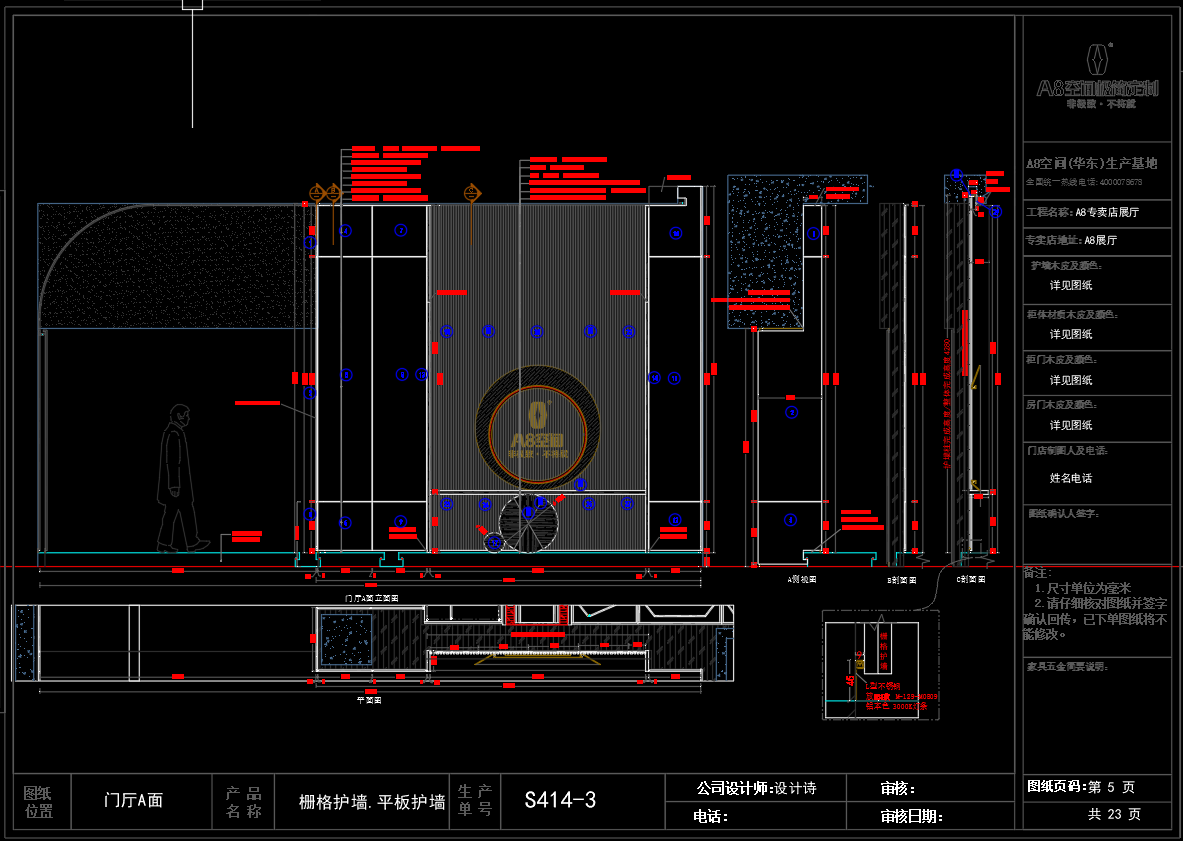The image size is (1183, 841).
Task: Click the hotline text '4000078678'
Action: tap(1120, 182)
